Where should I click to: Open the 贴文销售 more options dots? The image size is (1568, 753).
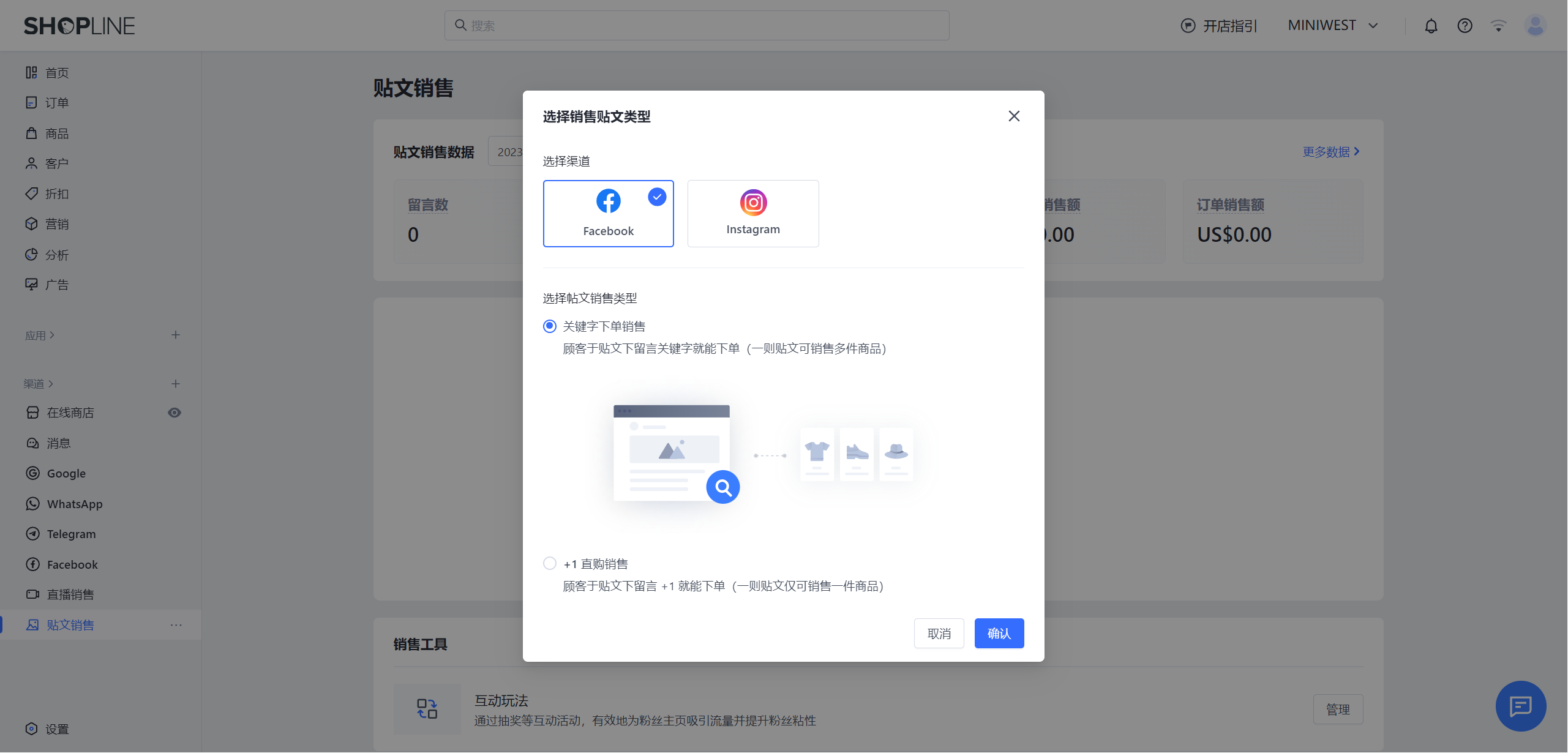tap(176, 624)
